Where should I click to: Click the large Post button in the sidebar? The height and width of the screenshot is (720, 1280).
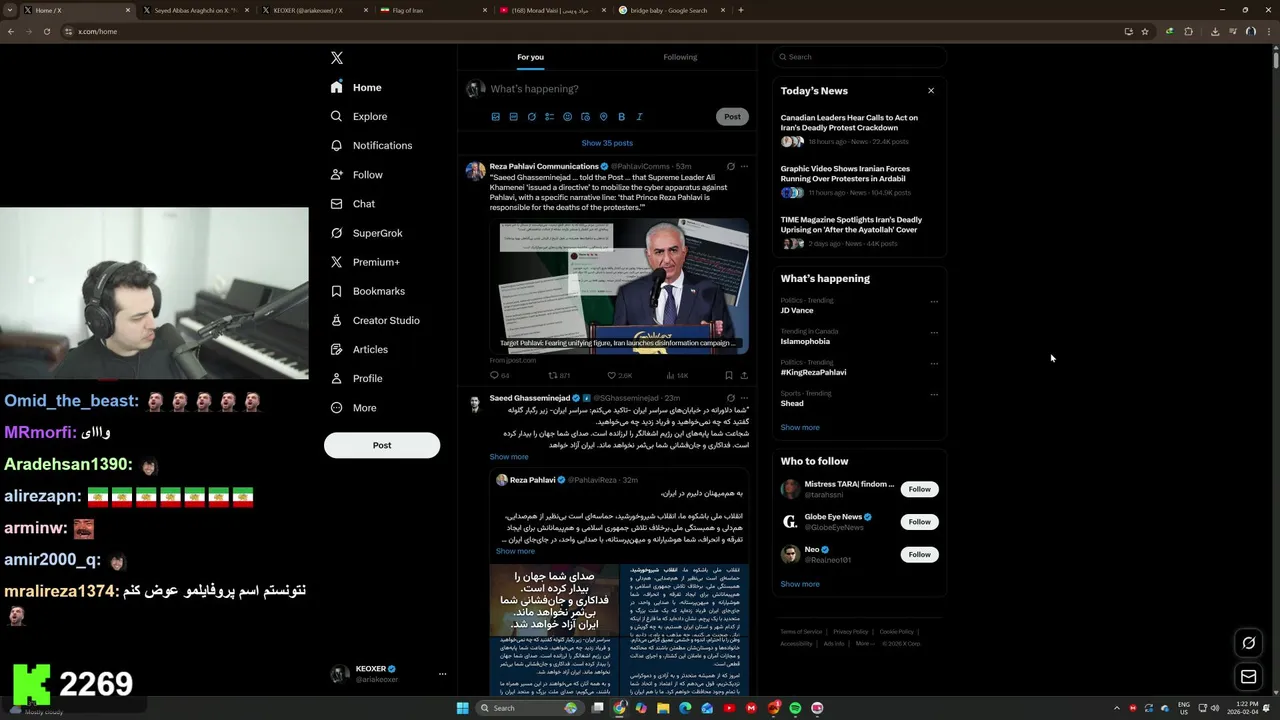click(382, 445)
